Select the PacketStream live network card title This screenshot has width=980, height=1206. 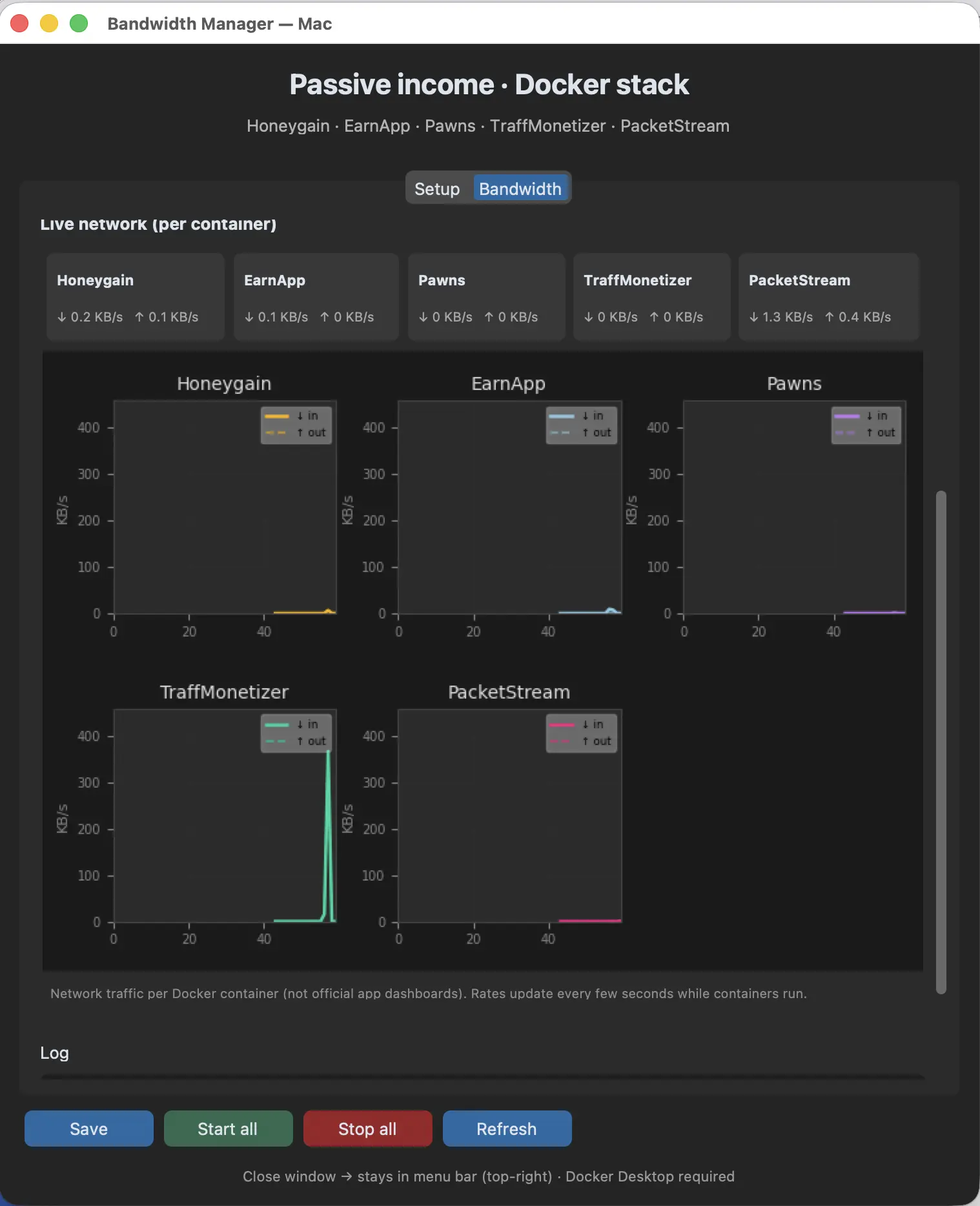(799, 280)
